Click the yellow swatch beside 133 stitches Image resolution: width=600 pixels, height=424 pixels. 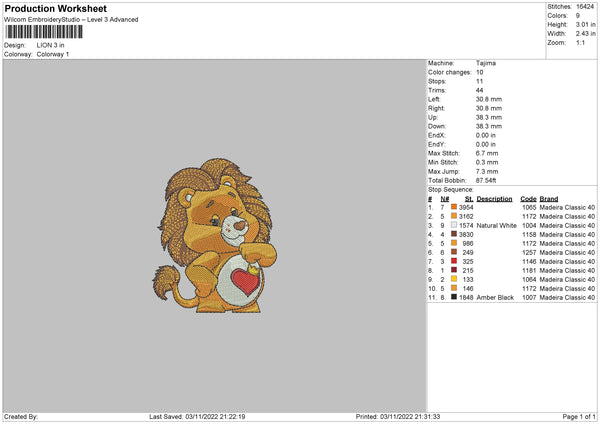pos(454,279)
